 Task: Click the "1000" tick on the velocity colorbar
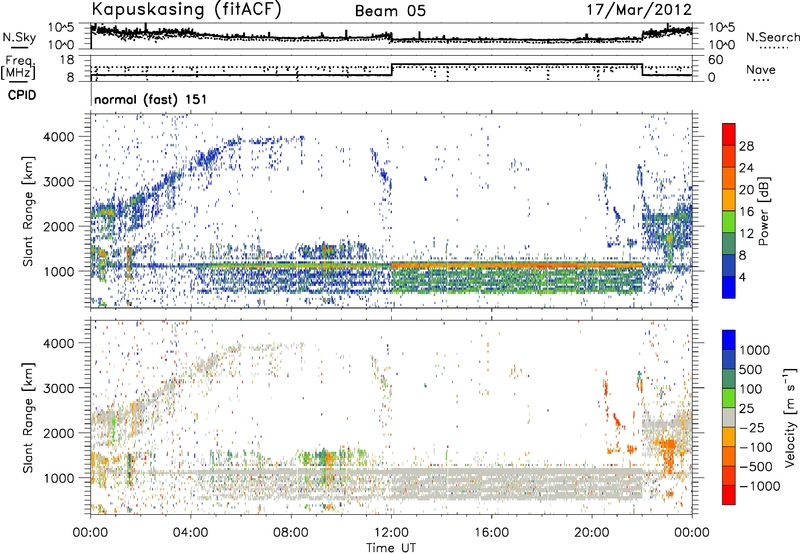(755, 350)
